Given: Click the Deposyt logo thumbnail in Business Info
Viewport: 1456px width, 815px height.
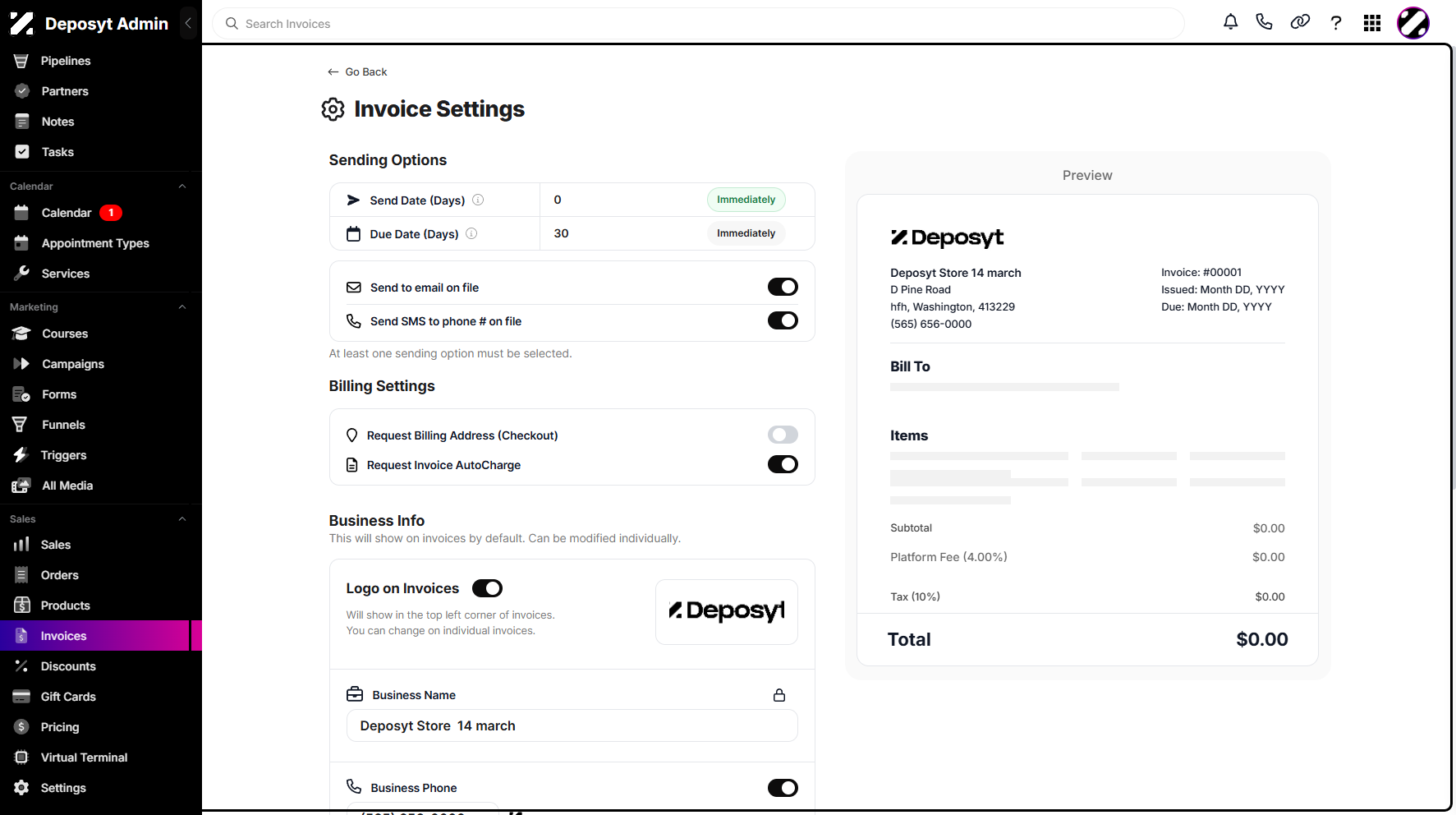Looking at the screenshot, I should (x=726, y=611).
